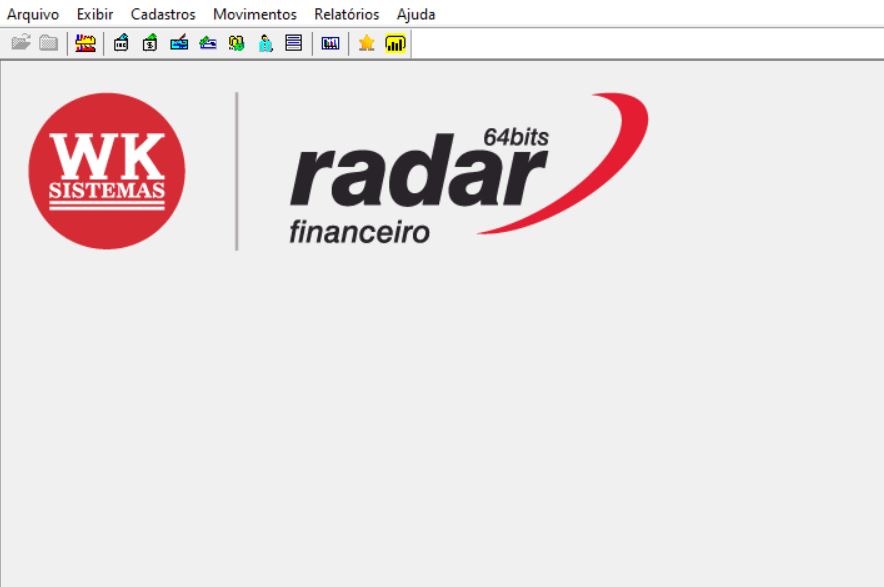Screen dimensions: 884x587
Task: Click the yellow and green documents icon
Action: 237,43
